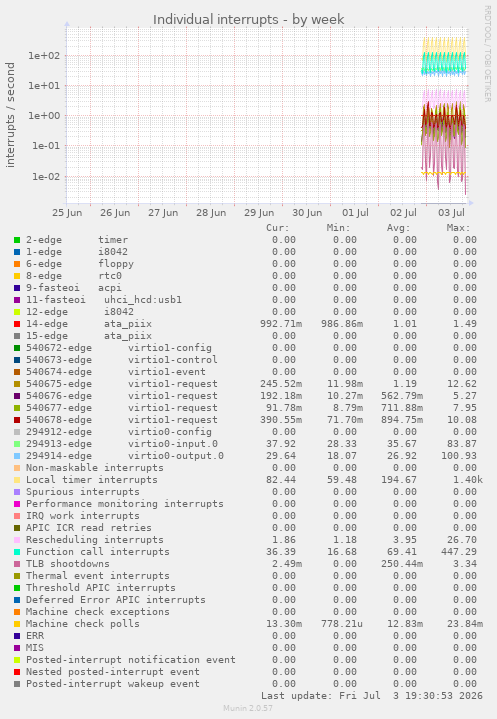Image resolution: width=497 pixels, height=719 pixels.
Task: Click the 'Max:' column header
Action: (x=458, y=228)
